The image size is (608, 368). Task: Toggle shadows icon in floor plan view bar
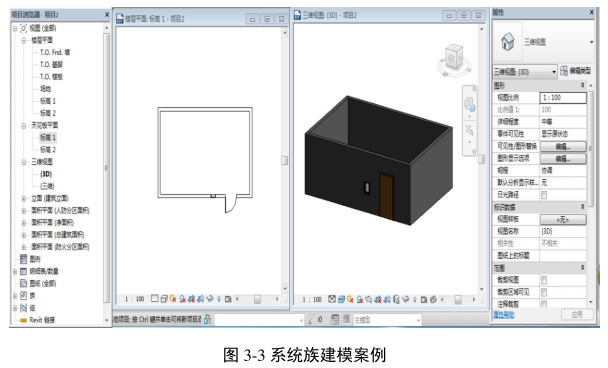pyautogui.click(x=182, y=299)
